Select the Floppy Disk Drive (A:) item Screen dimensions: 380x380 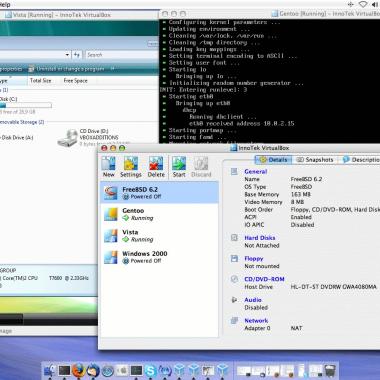pyautogui.click(x=17, y=137)
